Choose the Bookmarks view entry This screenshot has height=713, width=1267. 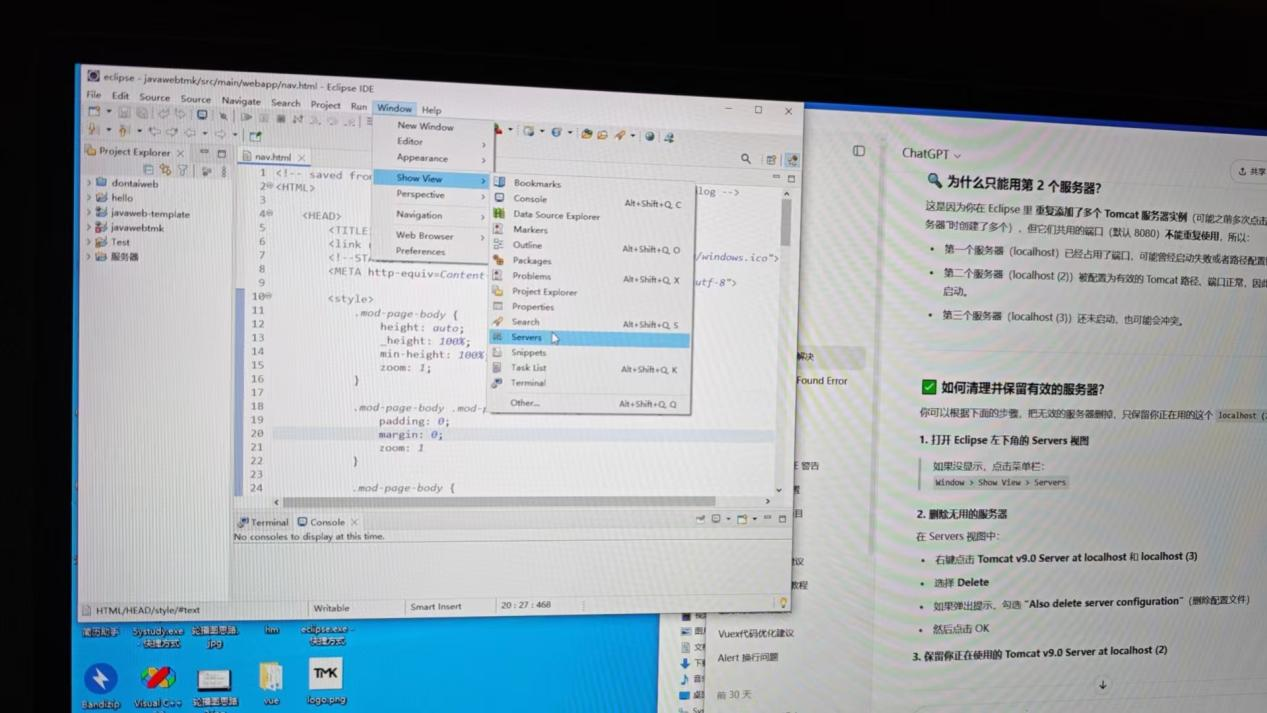point(537,184)
